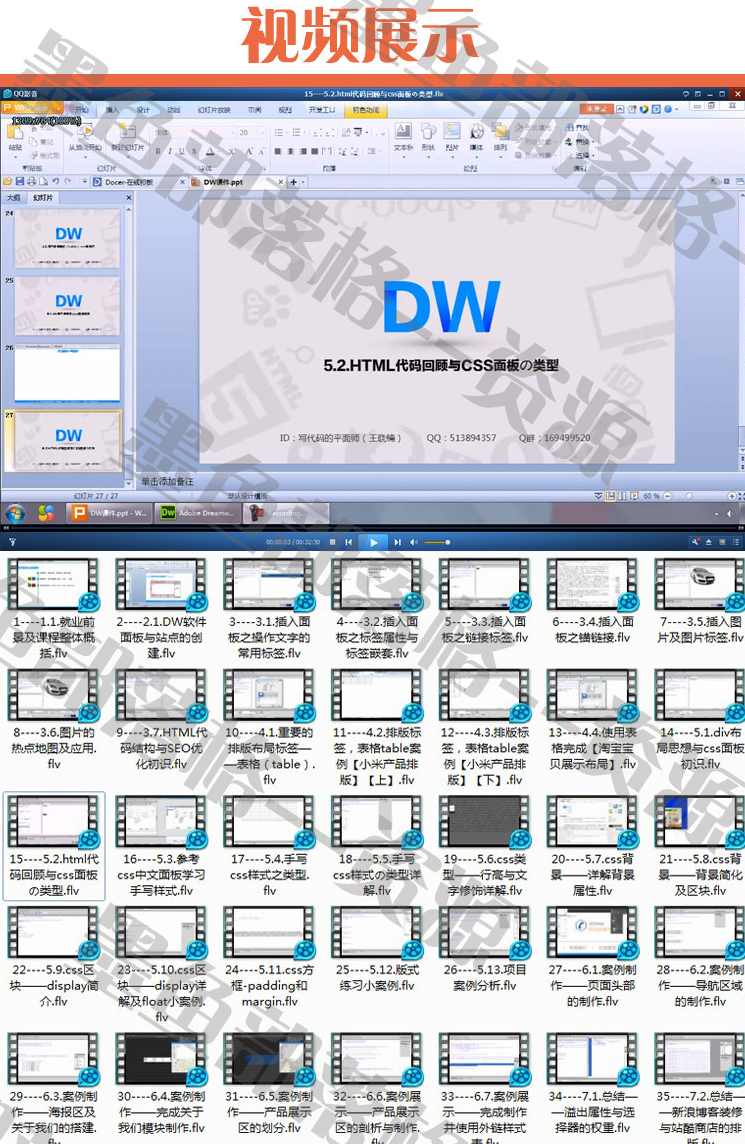This screenshot has width=745, height=1144.
Task: Open the Windows Start button
Action: coord(15,514)
